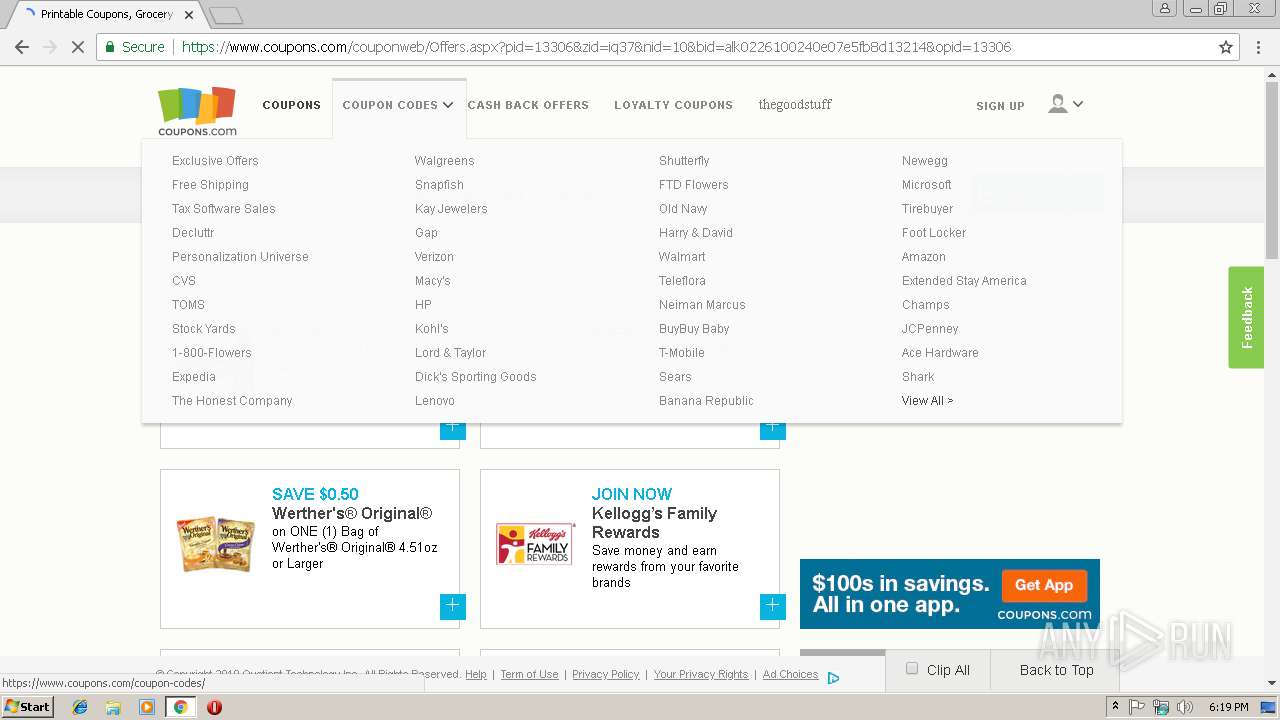Choose Extended Stay America codes

pos(964,281)
